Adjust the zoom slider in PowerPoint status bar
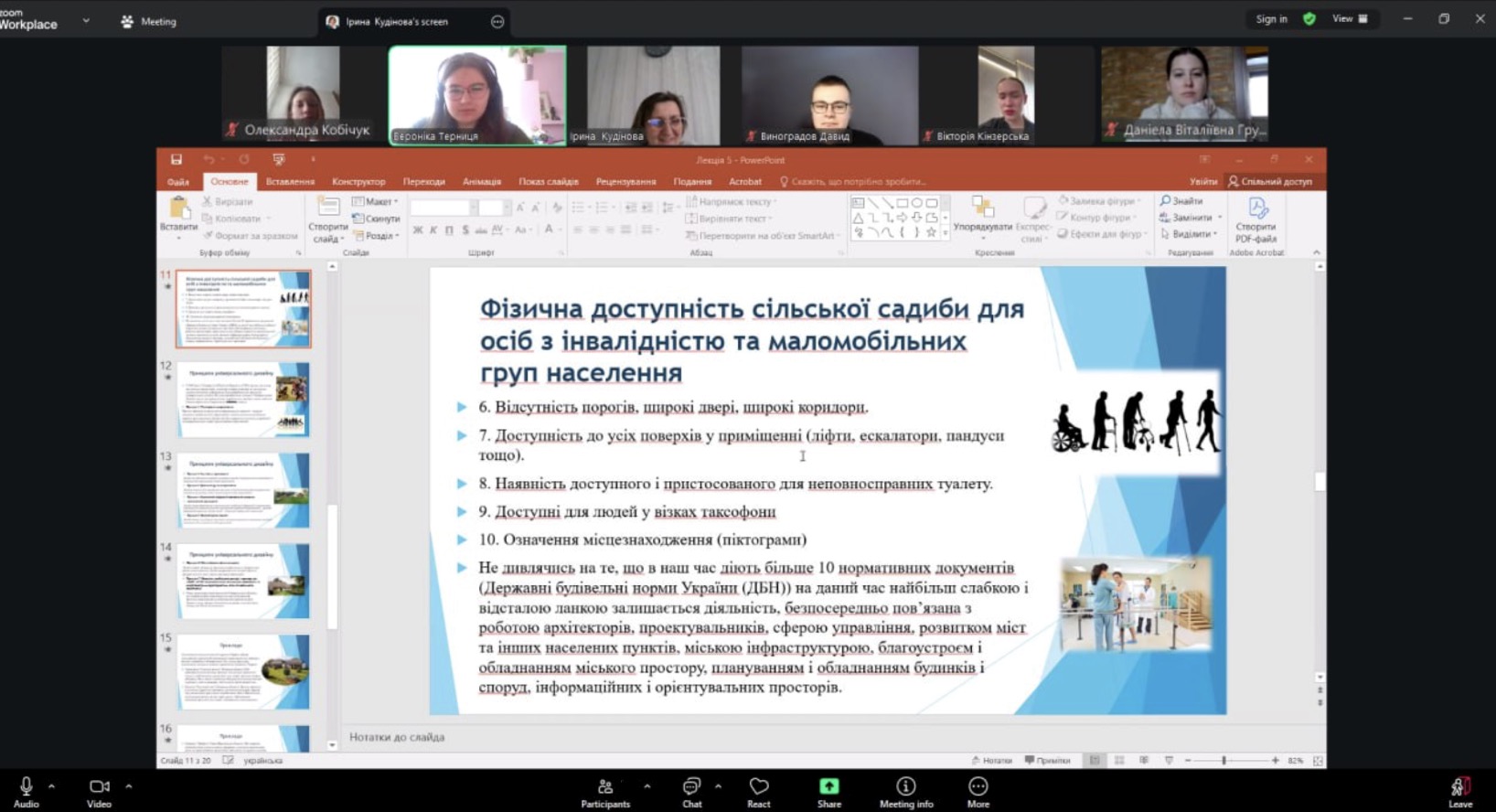Image resolution: width=1496 pixels, height=812 pixels. pos(1224,761)
